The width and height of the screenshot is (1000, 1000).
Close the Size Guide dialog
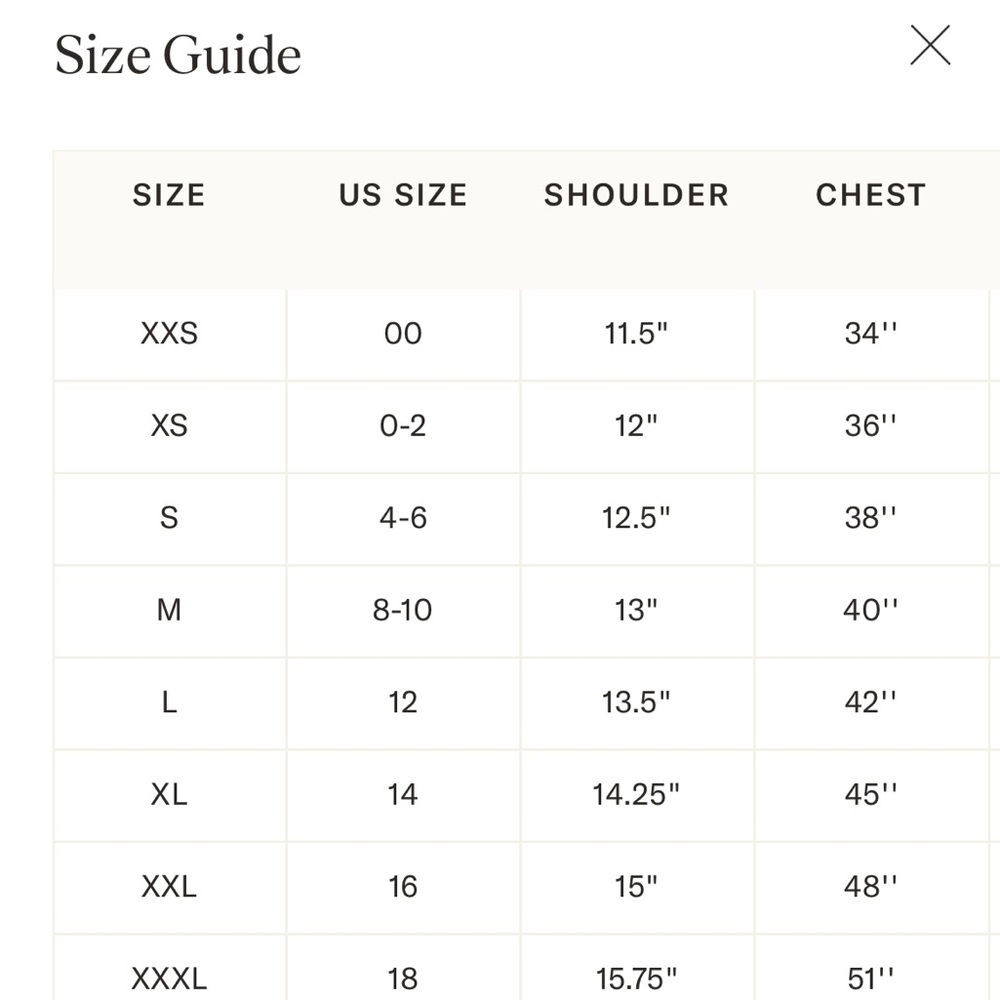tap(930, 45)
